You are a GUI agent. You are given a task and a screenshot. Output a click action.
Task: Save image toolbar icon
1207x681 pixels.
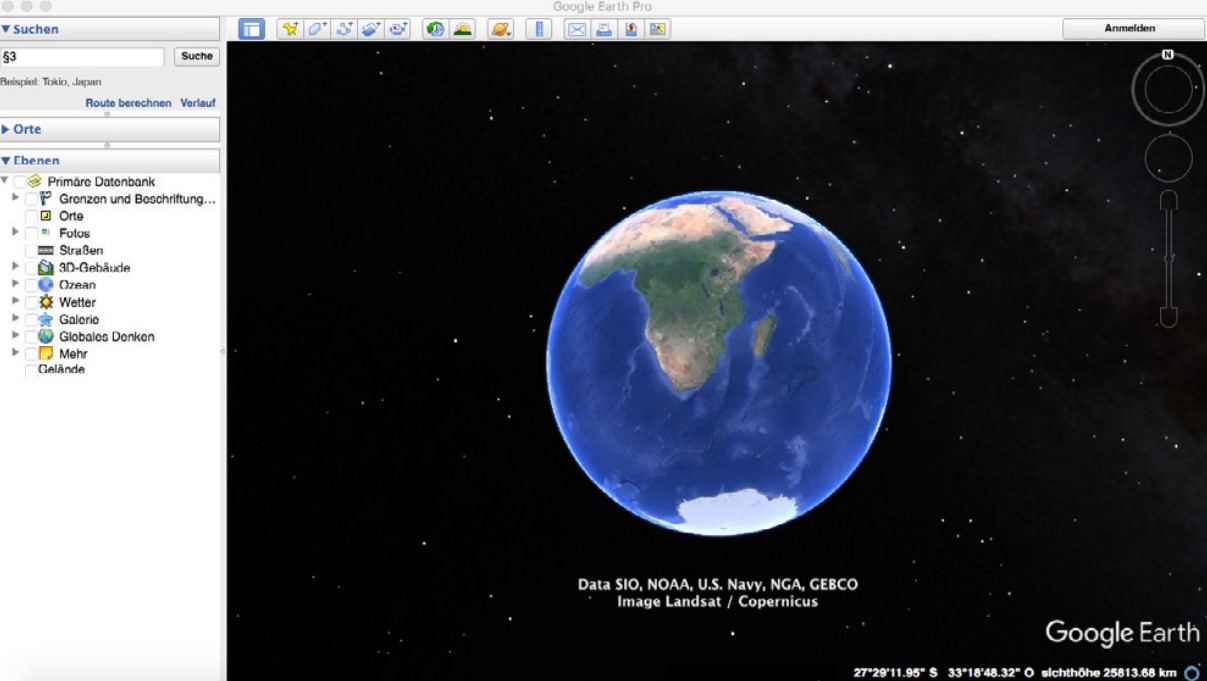631,29
